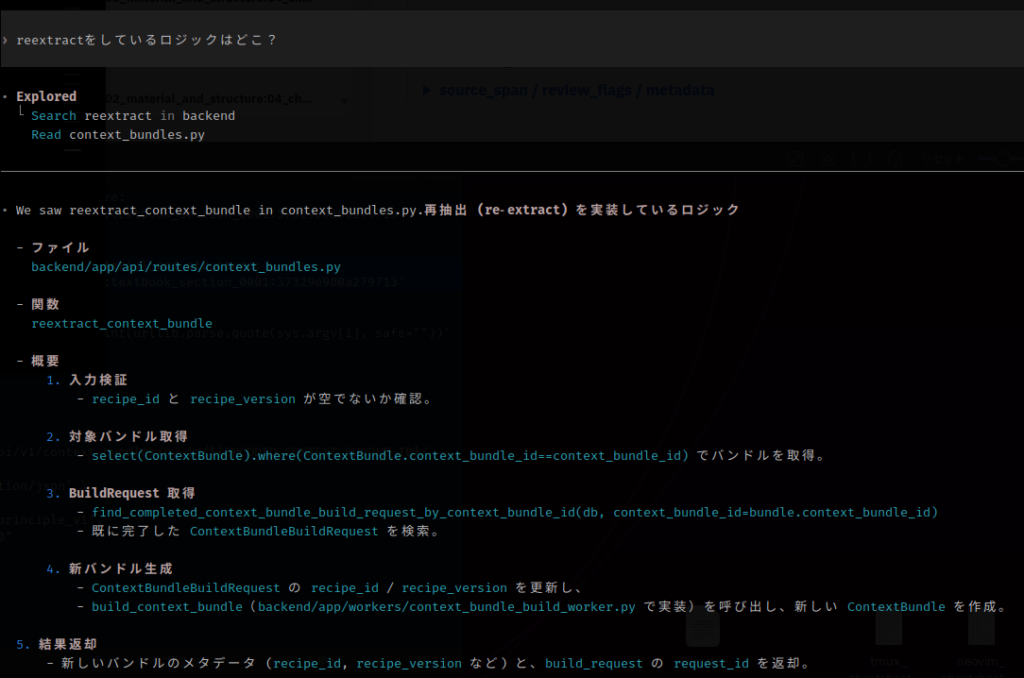Click the 'build_context_bundle' function reference
1024x678 pixels.
[x=167, y=607]
